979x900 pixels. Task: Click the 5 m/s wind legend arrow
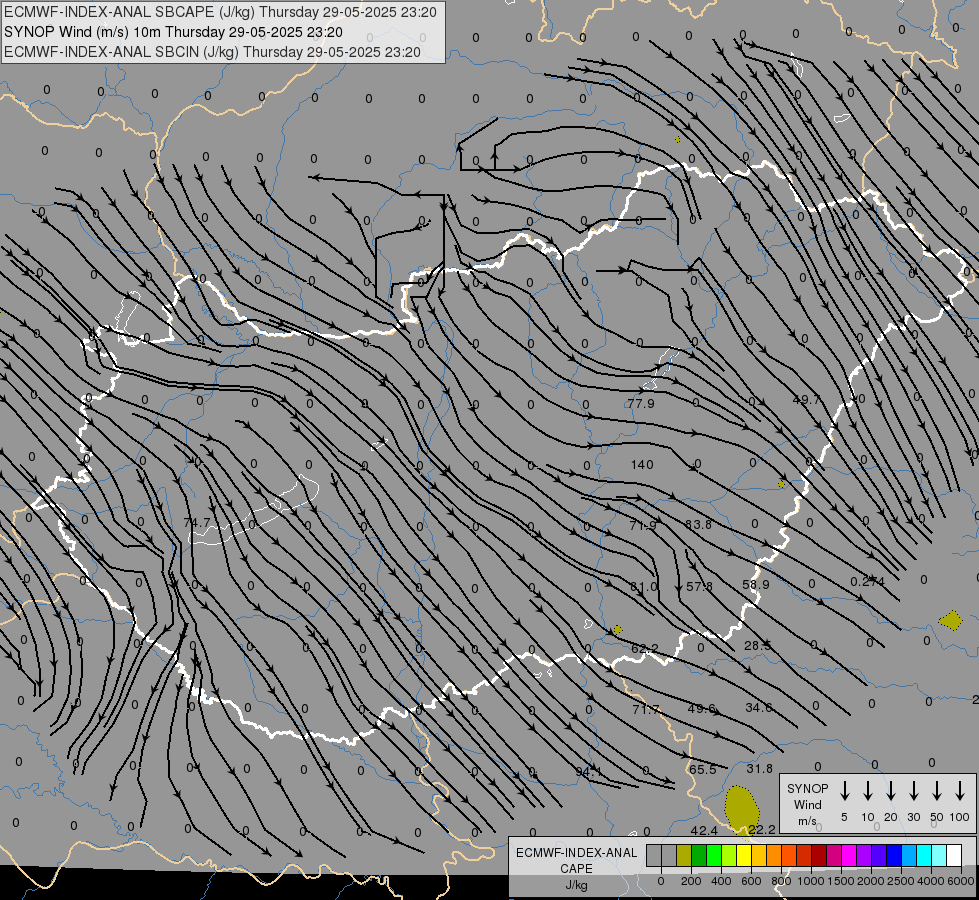844,790
